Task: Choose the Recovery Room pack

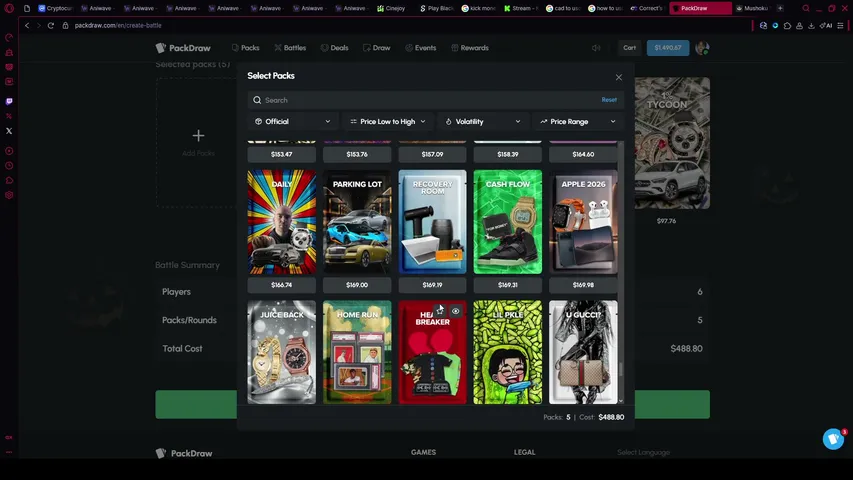Action: point(432,221)
